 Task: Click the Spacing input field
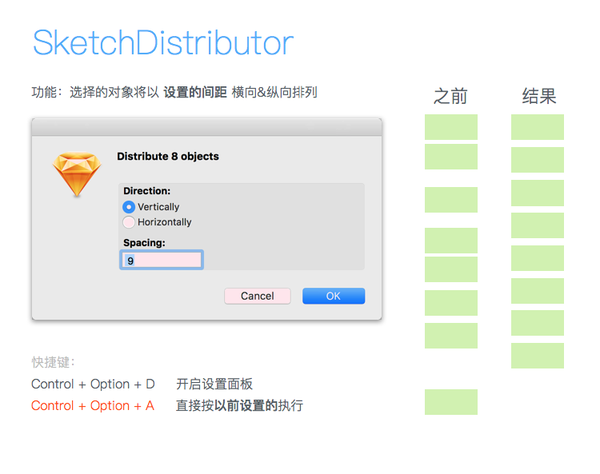162,260
